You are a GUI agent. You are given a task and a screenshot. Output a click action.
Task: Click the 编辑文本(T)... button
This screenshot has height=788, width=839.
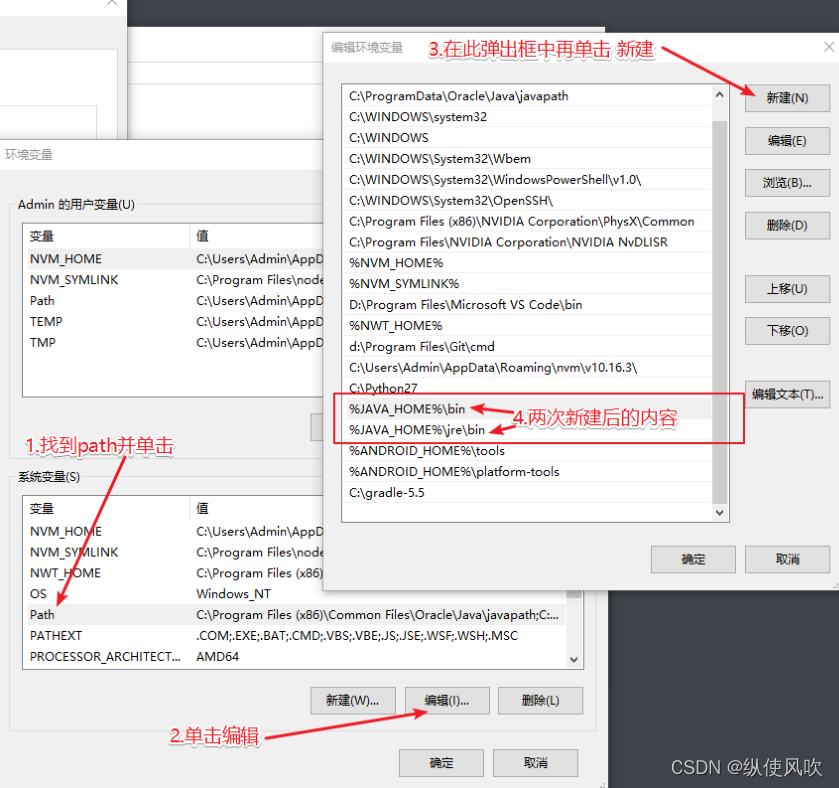787,394
